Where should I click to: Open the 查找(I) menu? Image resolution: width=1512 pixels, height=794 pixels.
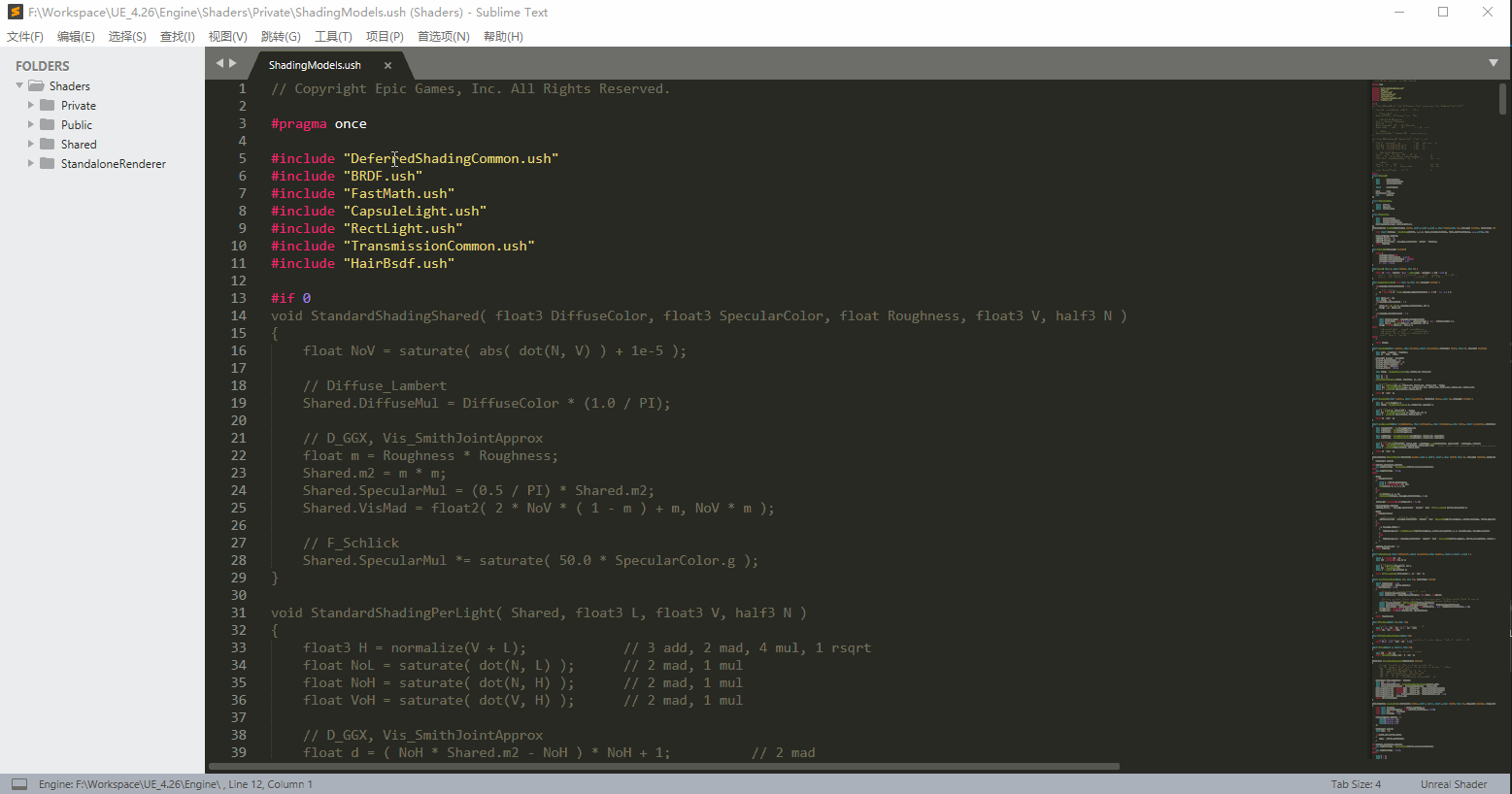(178, 37)
